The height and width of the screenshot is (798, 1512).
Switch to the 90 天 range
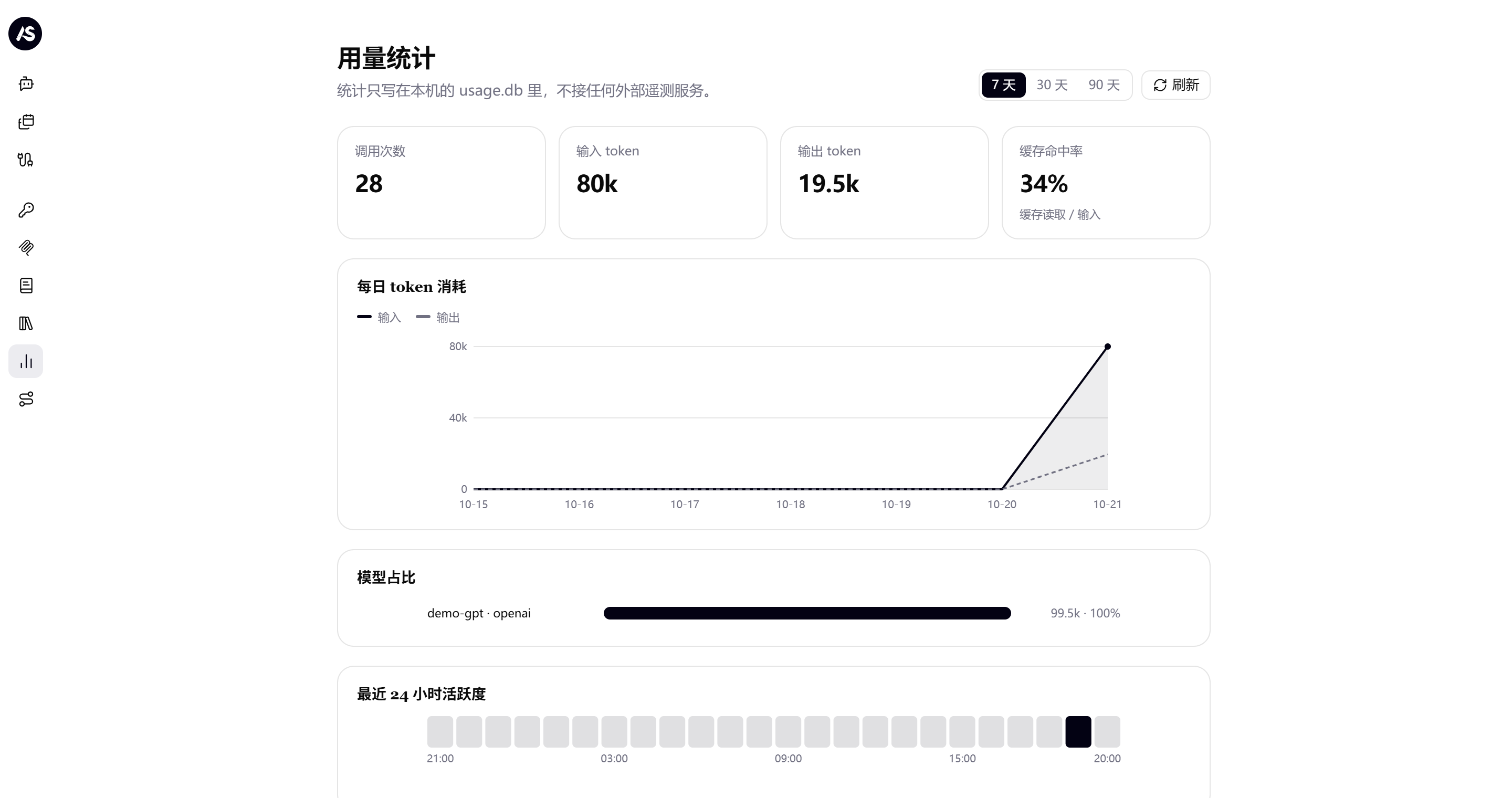pyautogui.click(x=1104, y=85)
